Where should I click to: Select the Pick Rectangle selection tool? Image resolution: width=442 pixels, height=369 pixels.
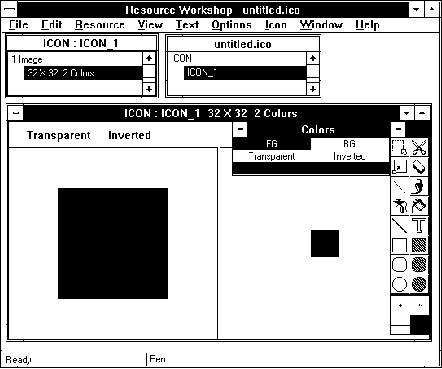pyautogui.click(x=399, y=147)
